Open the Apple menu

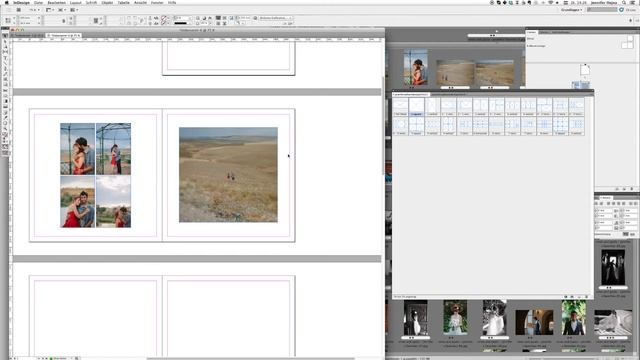click(x=6, y=2)
